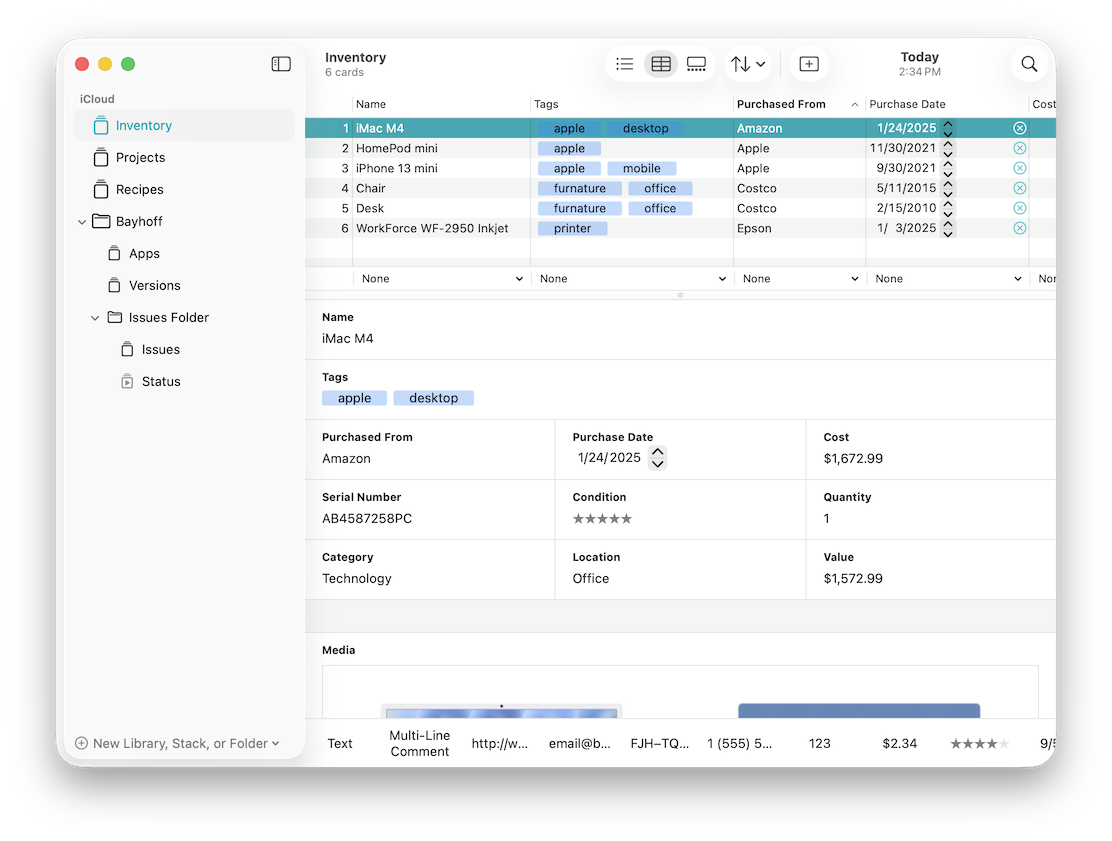
Task: Select the star rating field type
Action: point(978,743)
